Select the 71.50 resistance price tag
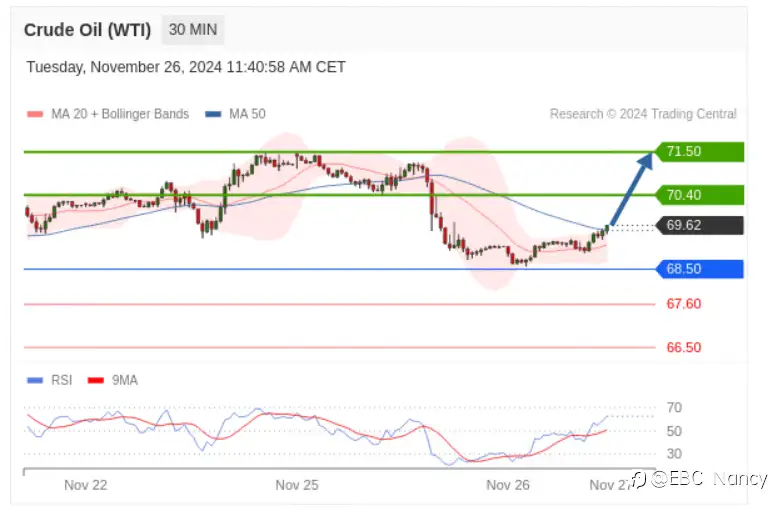 pyautogui.click(x=699, y=152)
